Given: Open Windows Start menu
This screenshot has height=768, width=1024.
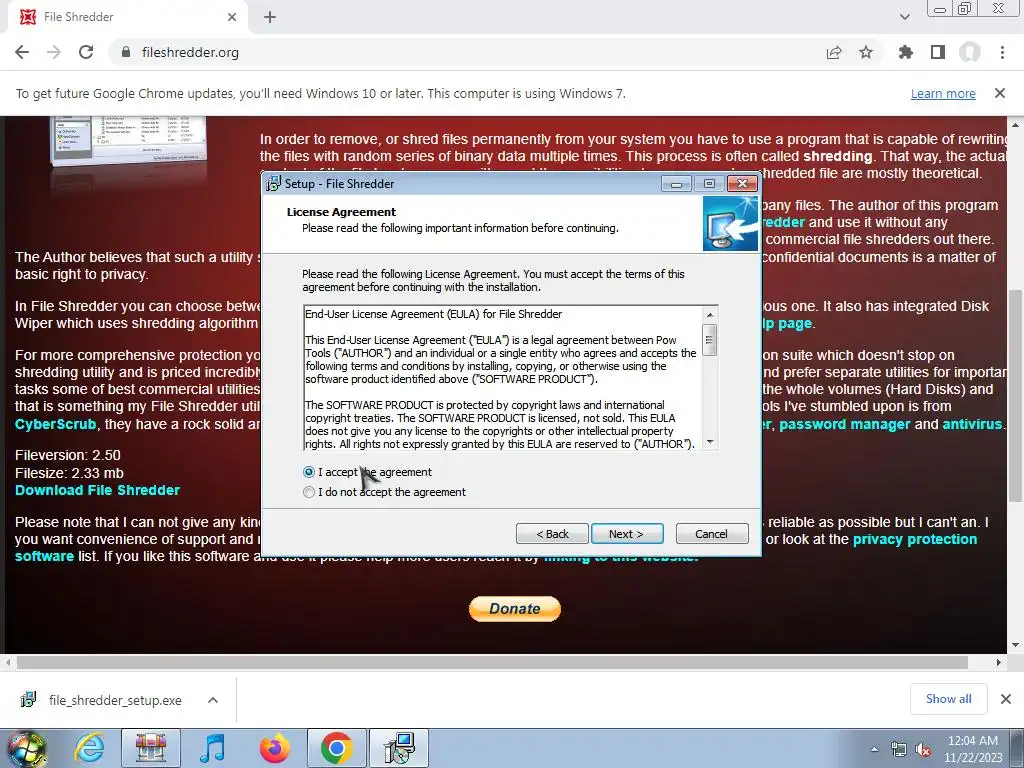Looking at the screenshot, I should click(27, 748).
